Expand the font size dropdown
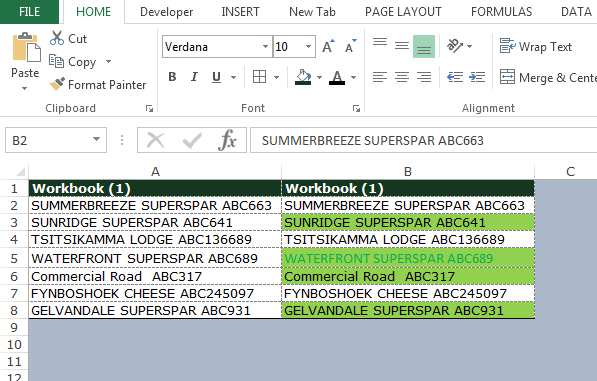 (x=308, y=47)
